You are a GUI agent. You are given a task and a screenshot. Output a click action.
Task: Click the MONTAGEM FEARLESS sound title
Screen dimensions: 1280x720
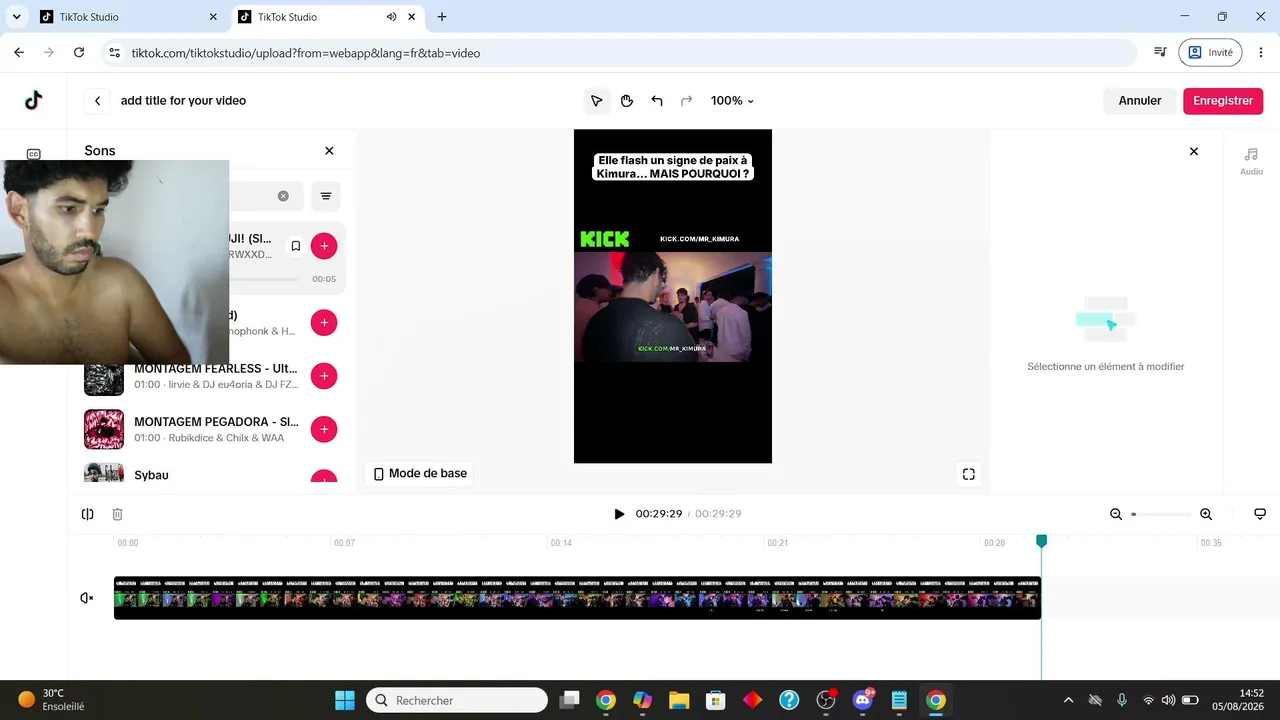pos(216,368)
